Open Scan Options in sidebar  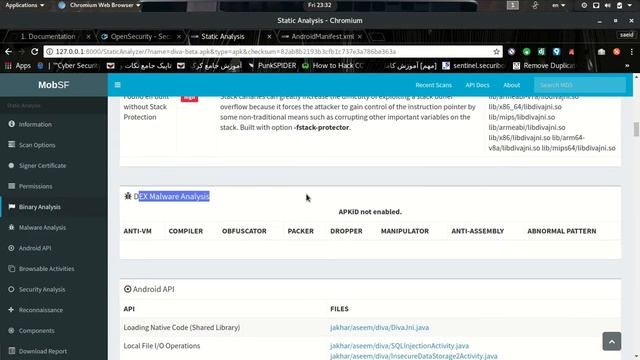37,145
